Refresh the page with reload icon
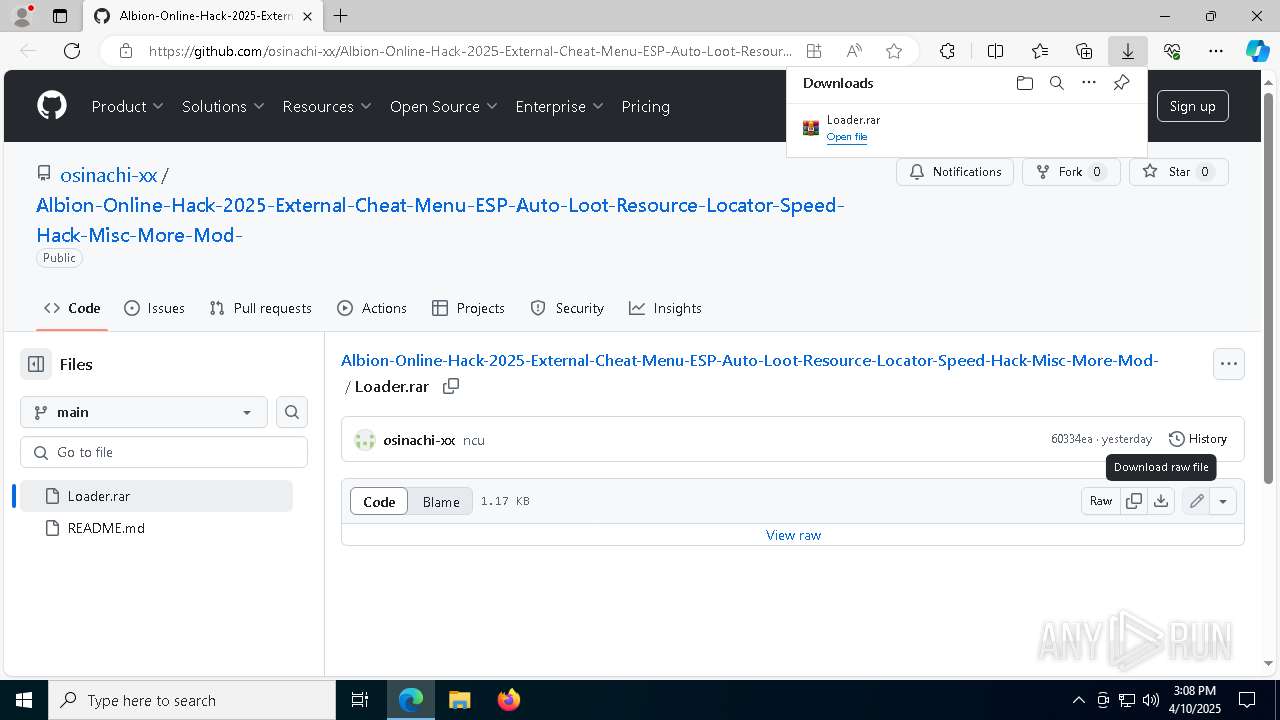 tap(72, 51)
